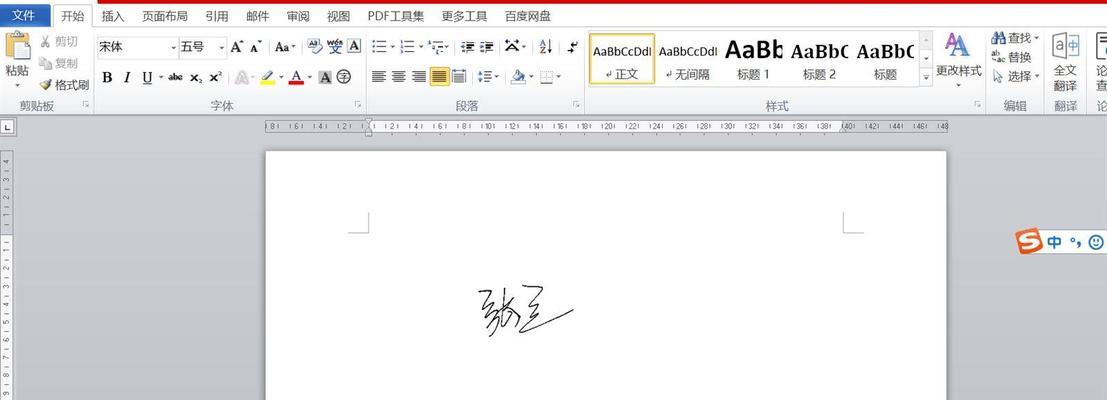The image size is (1107, 400).
Task: Switch to the Review (审阅) tab
Action: (298, 16)
